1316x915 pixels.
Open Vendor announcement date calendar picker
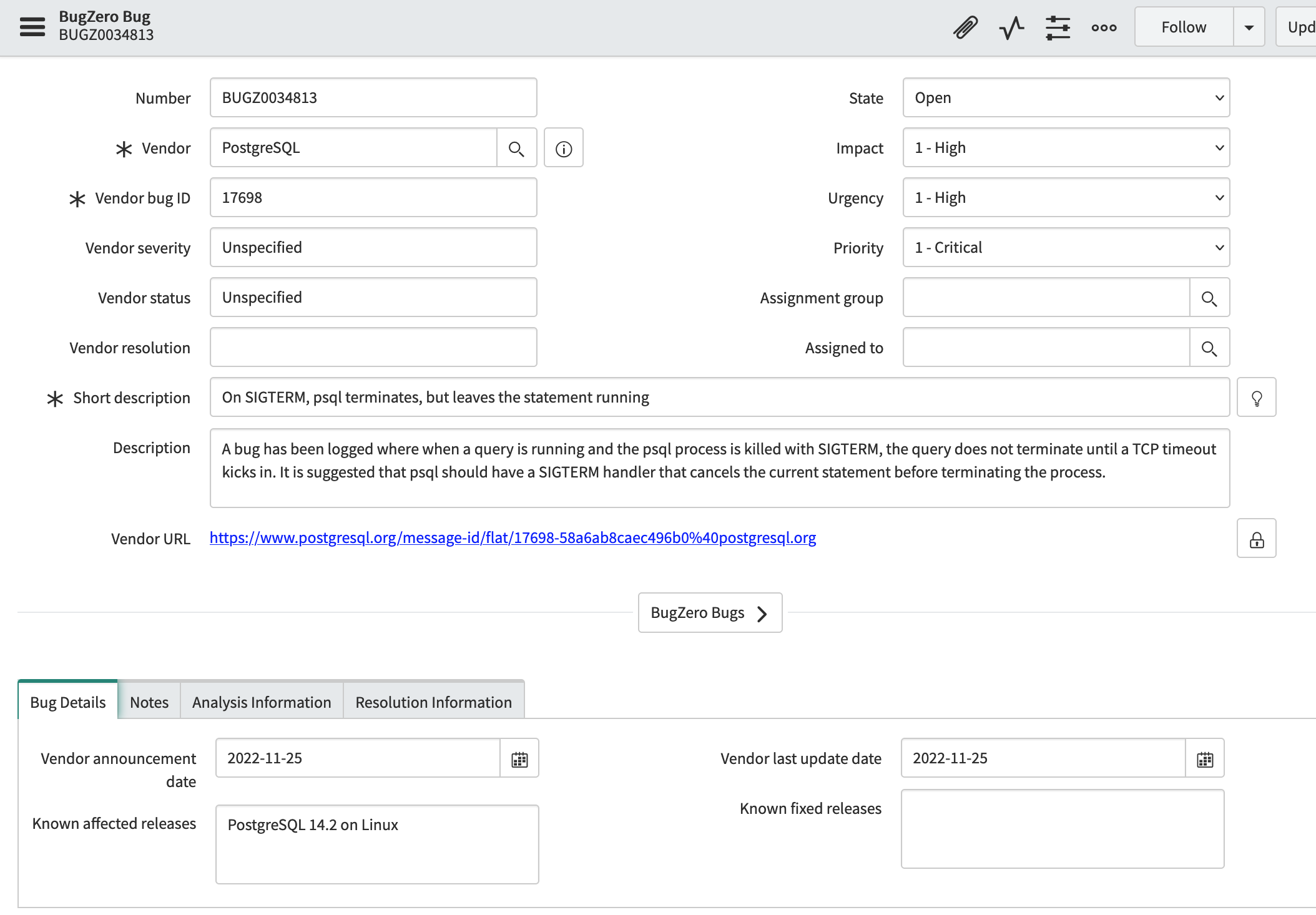[x=519, y=759]
